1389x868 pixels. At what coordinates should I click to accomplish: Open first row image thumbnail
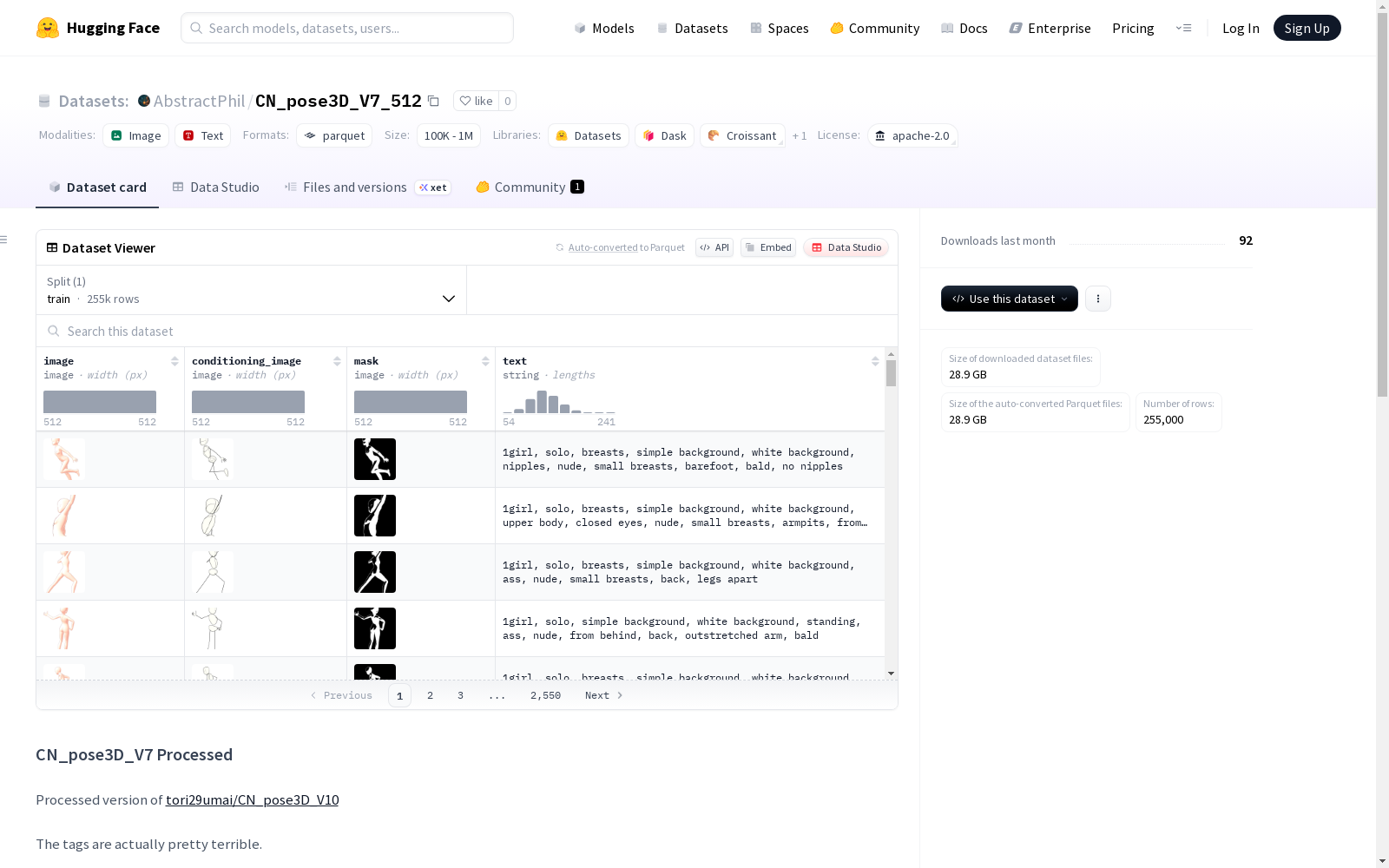[64, 459]
